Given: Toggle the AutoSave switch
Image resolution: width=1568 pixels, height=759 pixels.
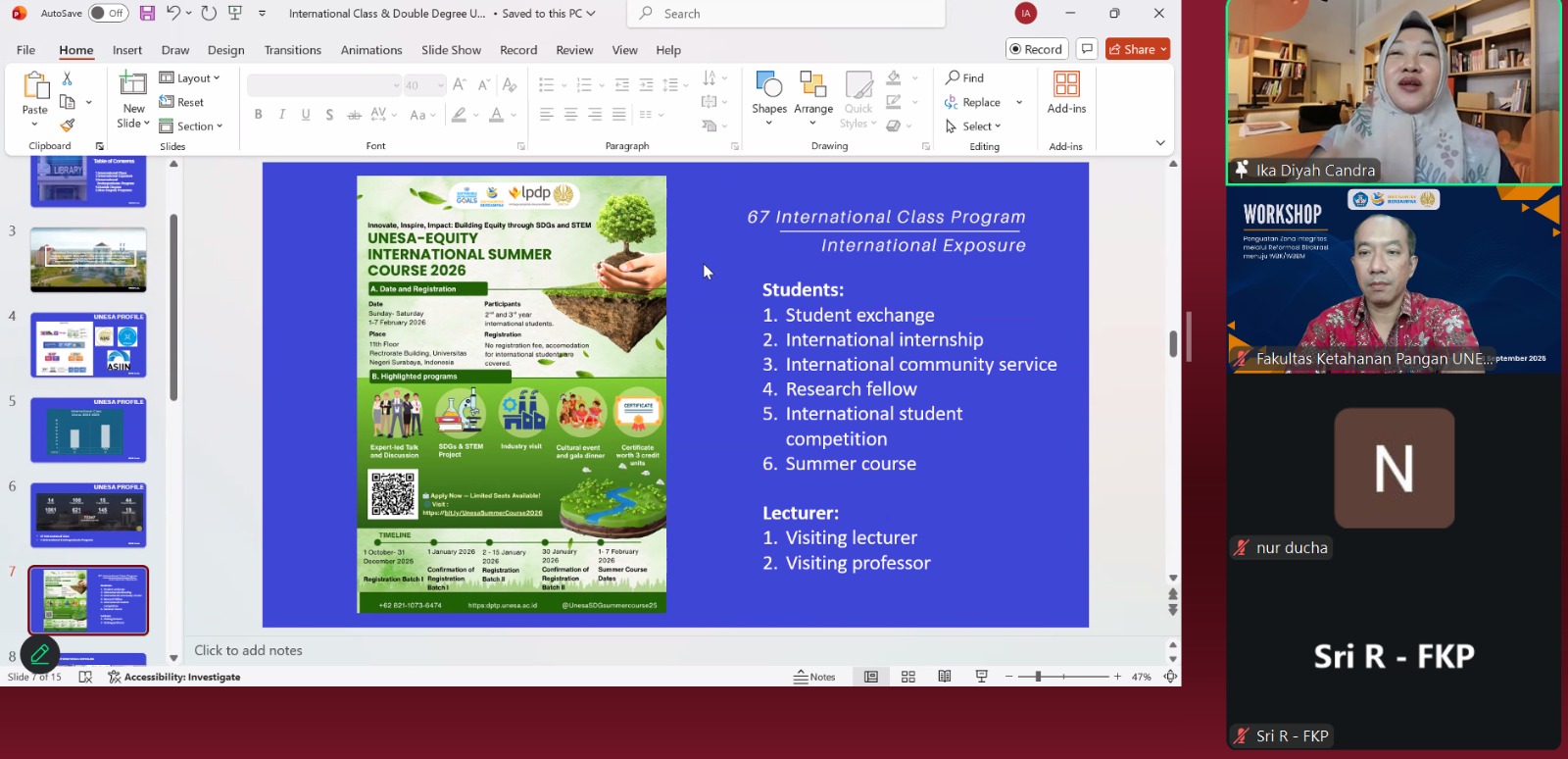Looking at the screenshot, I should pos(108,13).
